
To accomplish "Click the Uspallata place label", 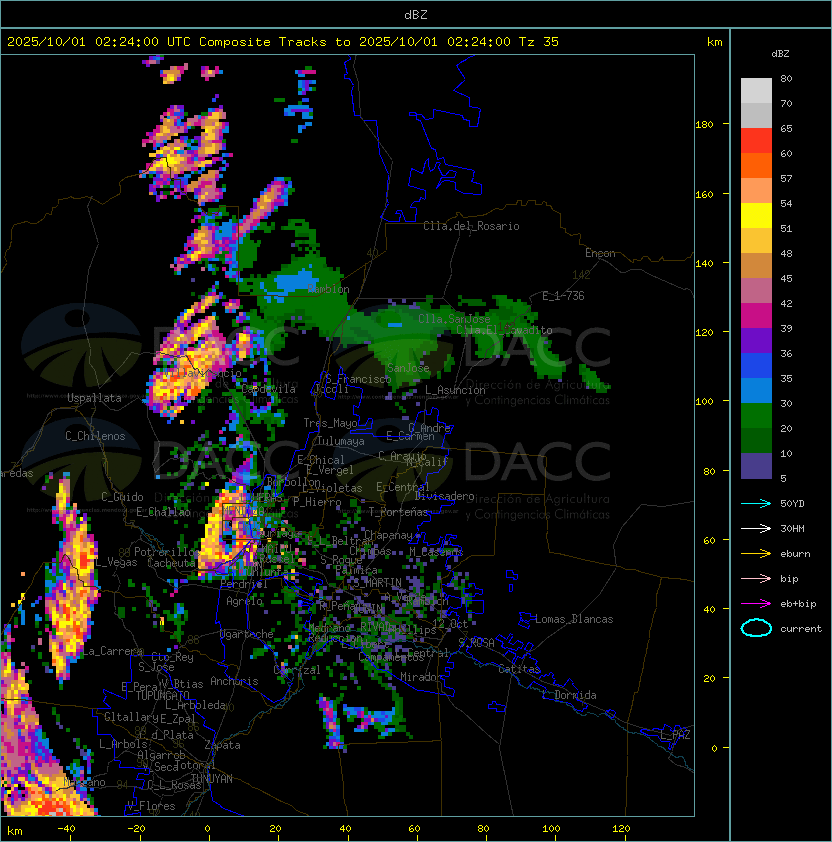I will click(94, 398).
